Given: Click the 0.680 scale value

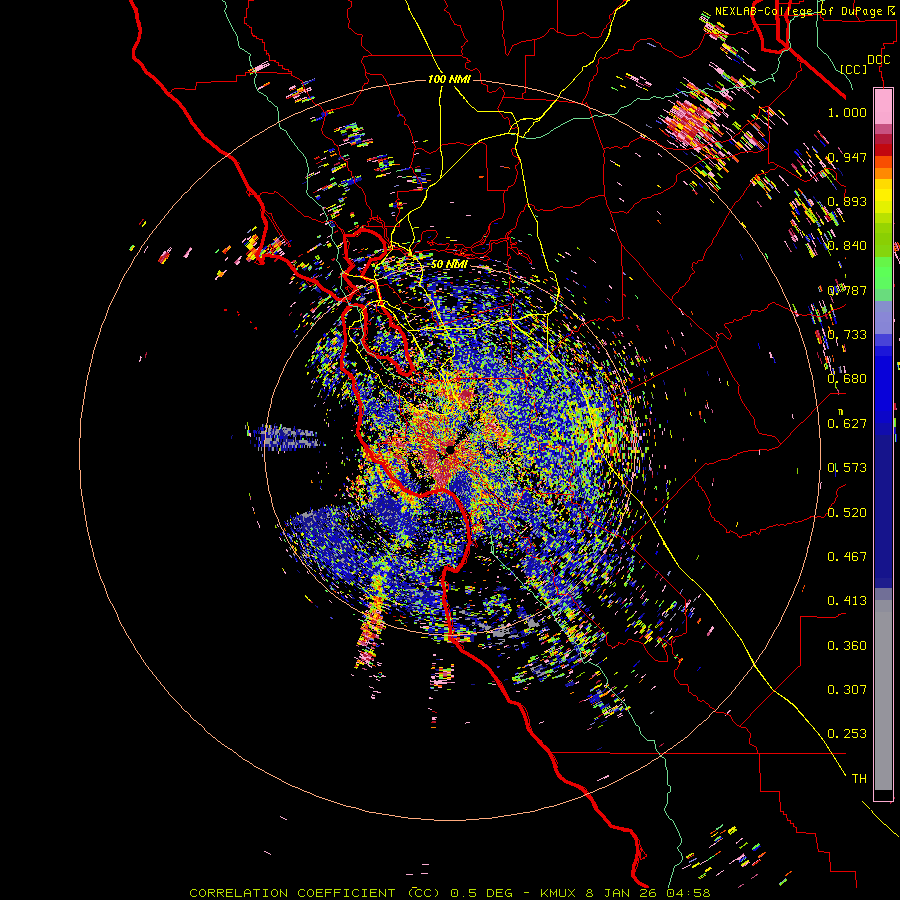Looking at the screenshot, I should coord(847,379).
